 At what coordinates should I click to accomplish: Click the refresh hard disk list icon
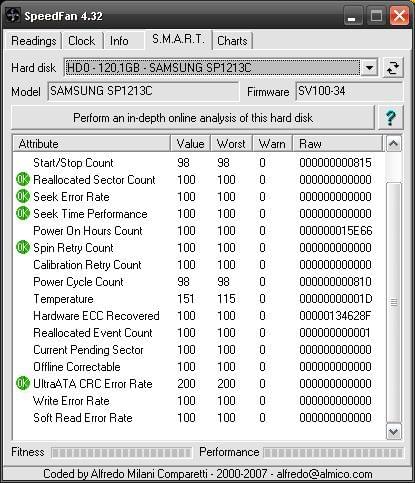pos(393,68)
